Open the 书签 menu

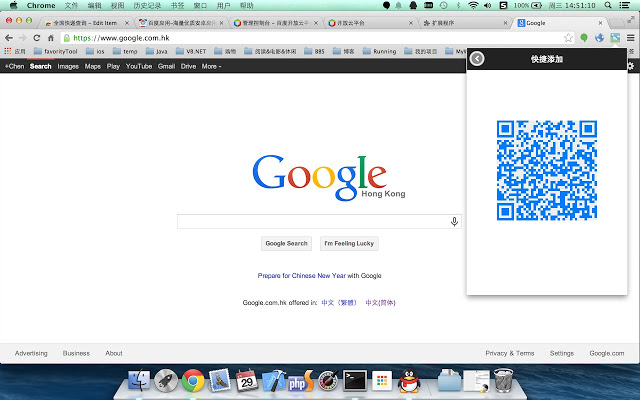point(178,5)
